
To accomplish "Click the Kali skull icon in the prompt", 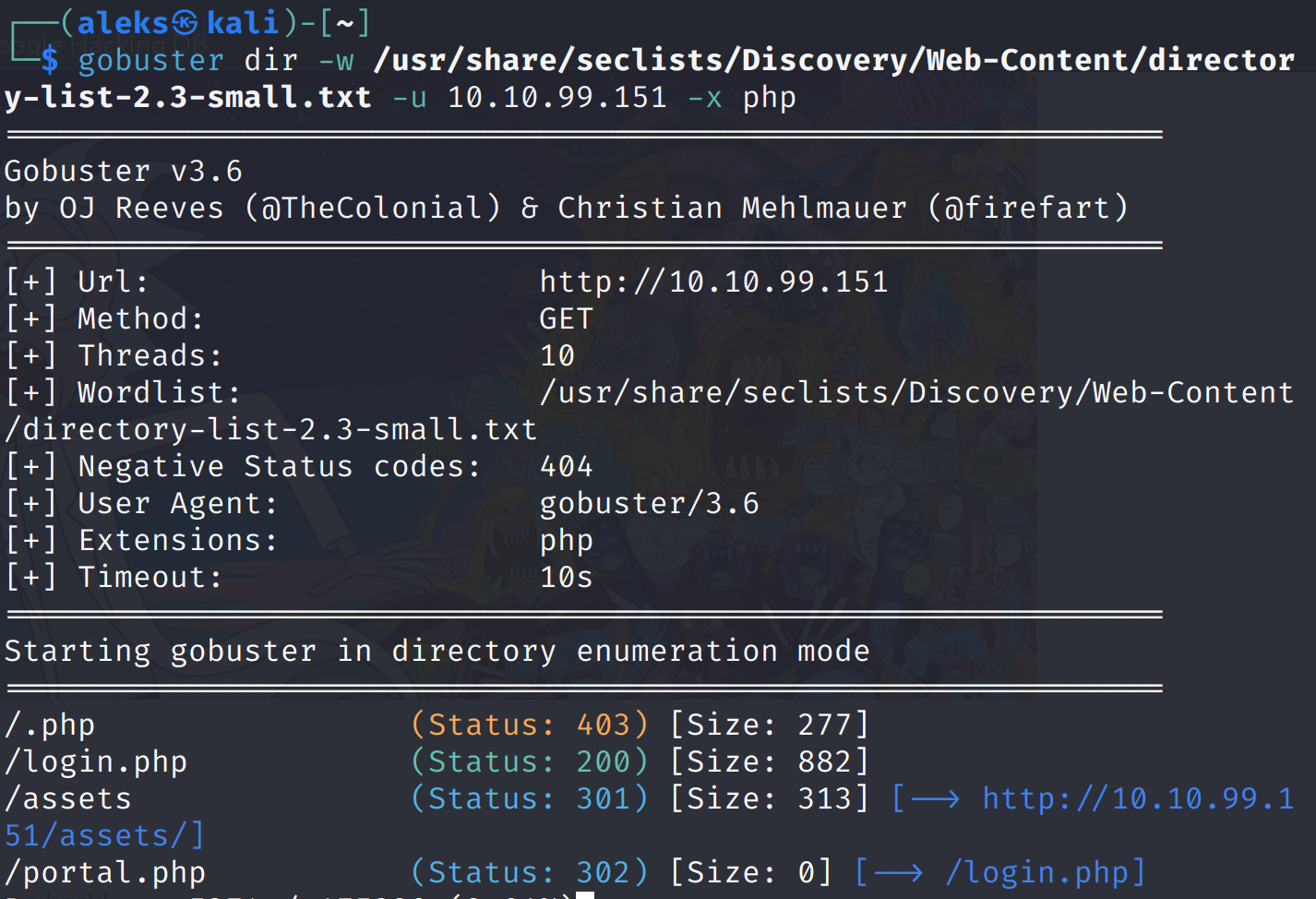I will pos(185,23).
